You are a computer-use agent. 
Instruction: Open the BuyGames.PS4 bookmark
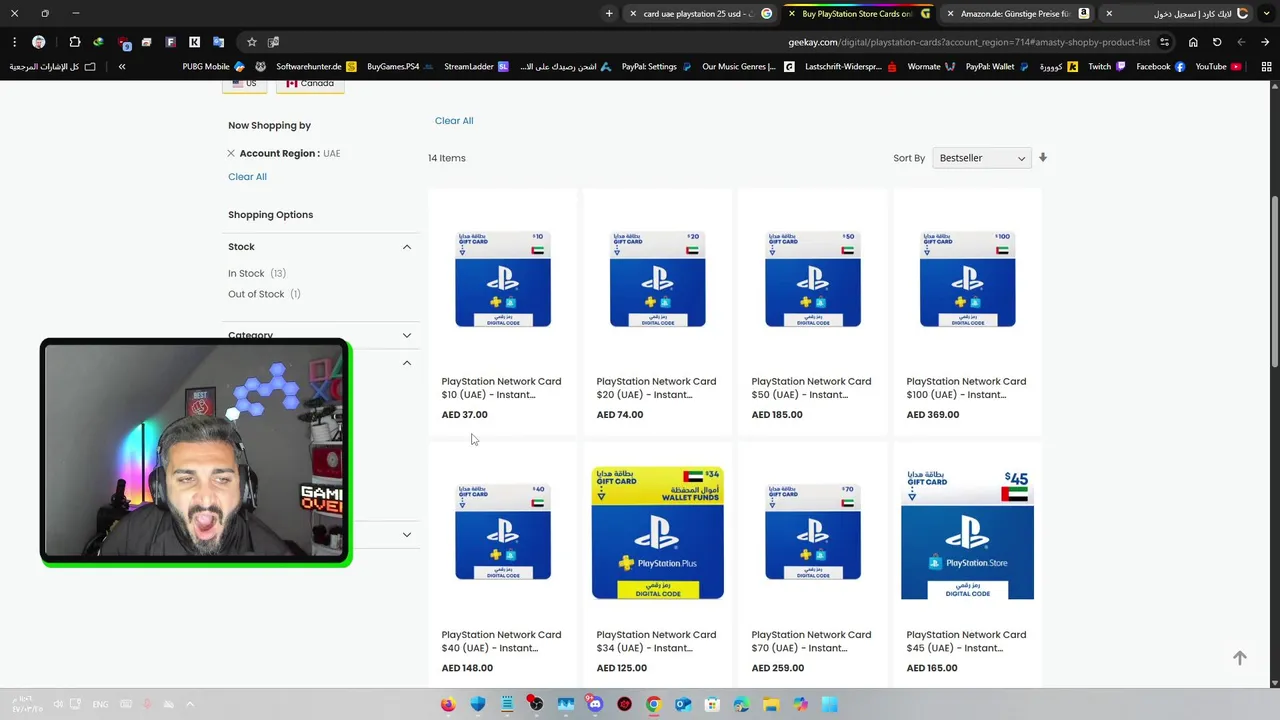click(x=400, y=67)
